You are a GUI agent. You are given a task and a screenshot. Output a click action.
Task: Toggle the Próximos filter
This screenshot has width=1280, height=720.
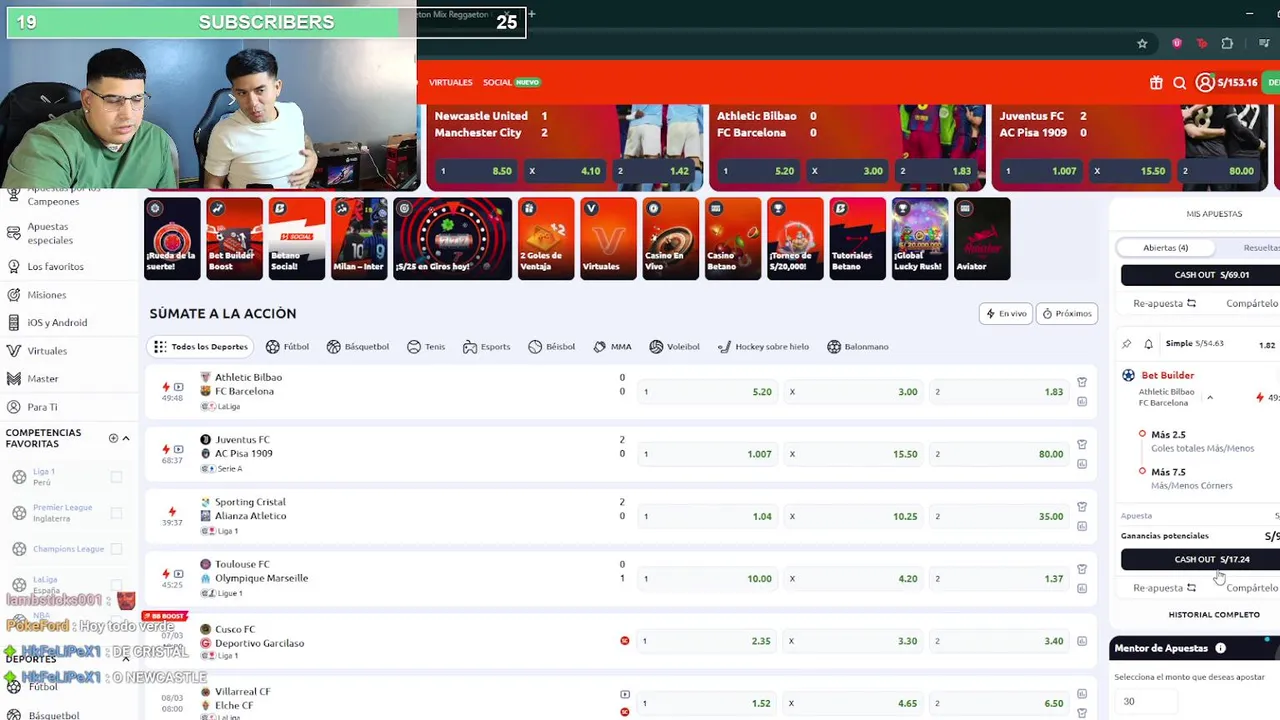click(1067, 313)
